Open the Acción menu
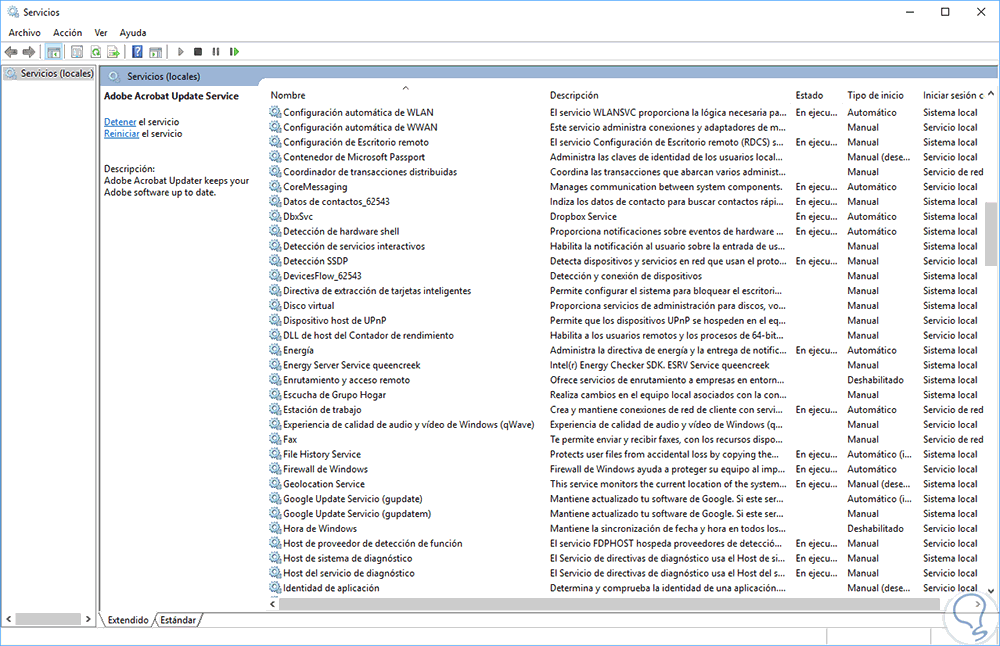 68,33
